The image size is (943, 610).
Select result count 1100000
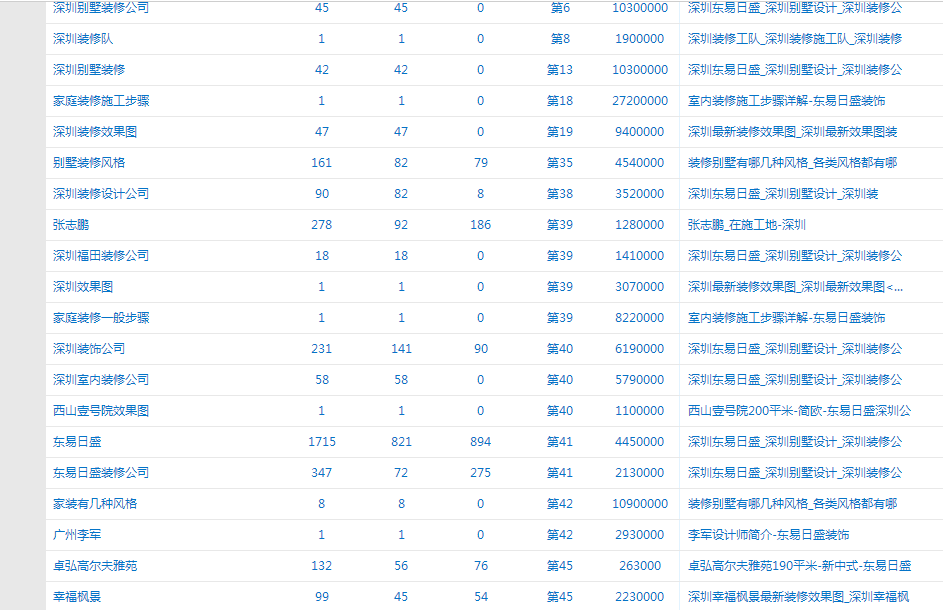pos(640,411)
